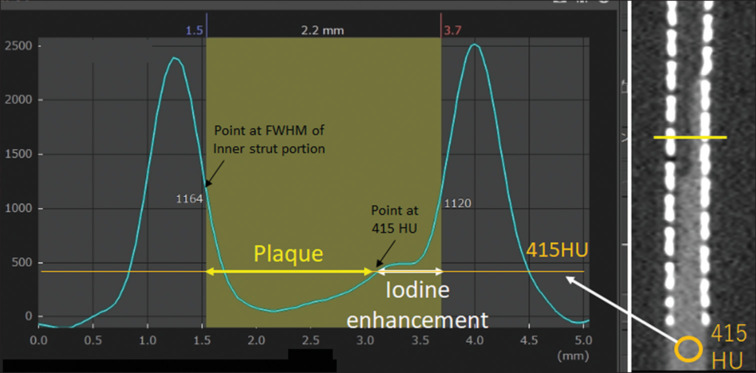
Task: Click the Point at FWHM annotation text
Action: (x=270, y=140)
